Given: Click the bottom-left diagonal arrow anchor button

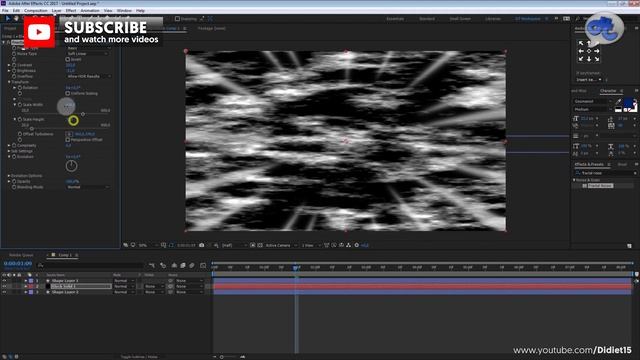Looking at the screenshot, I should 581,59.
